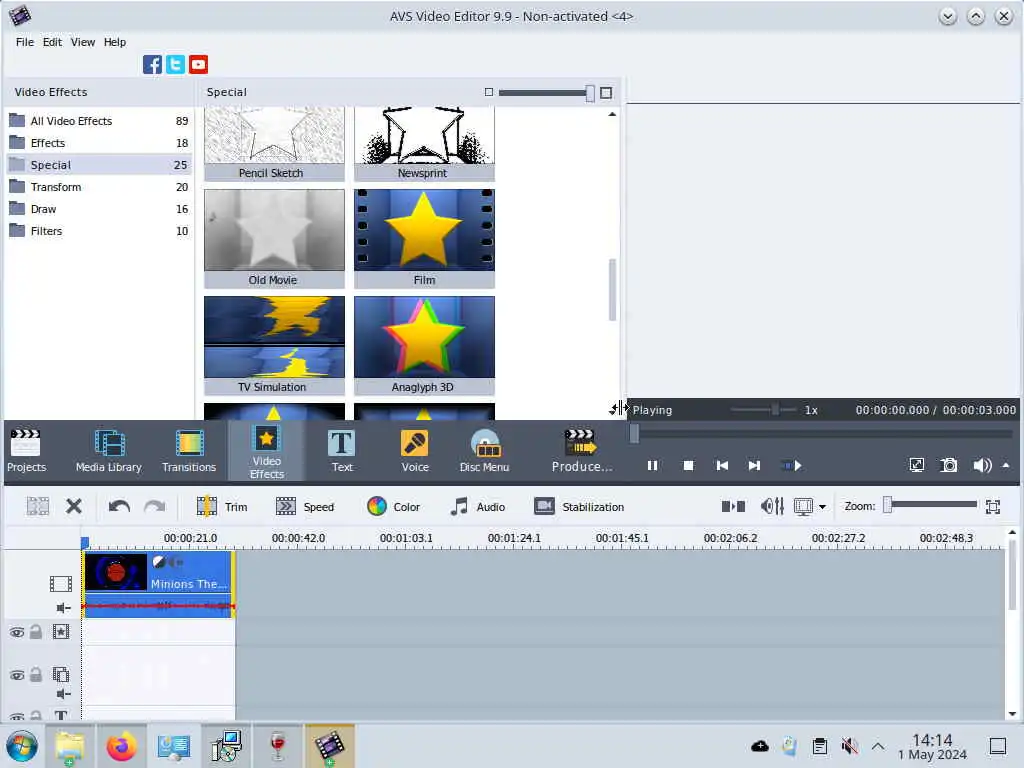Select the Pencil Sketch effect
The image size is (1024, 768).
[x=274, y=144]
